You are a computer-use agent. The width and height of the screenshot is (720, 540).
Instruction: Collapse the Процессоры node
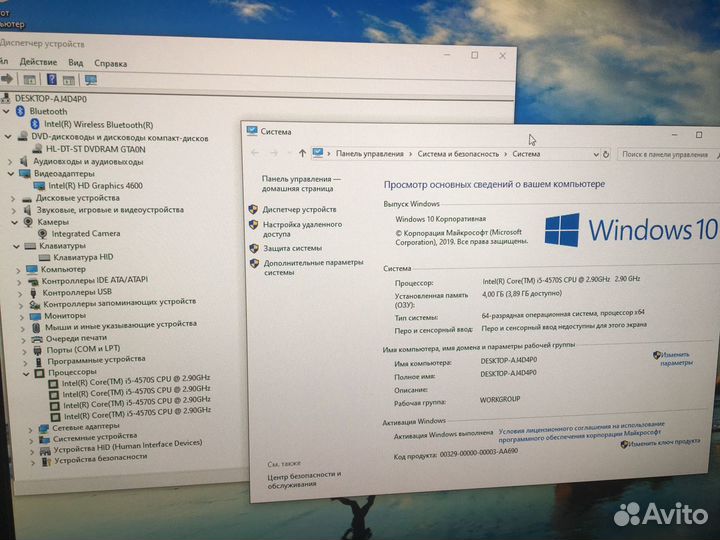(26, 373)
